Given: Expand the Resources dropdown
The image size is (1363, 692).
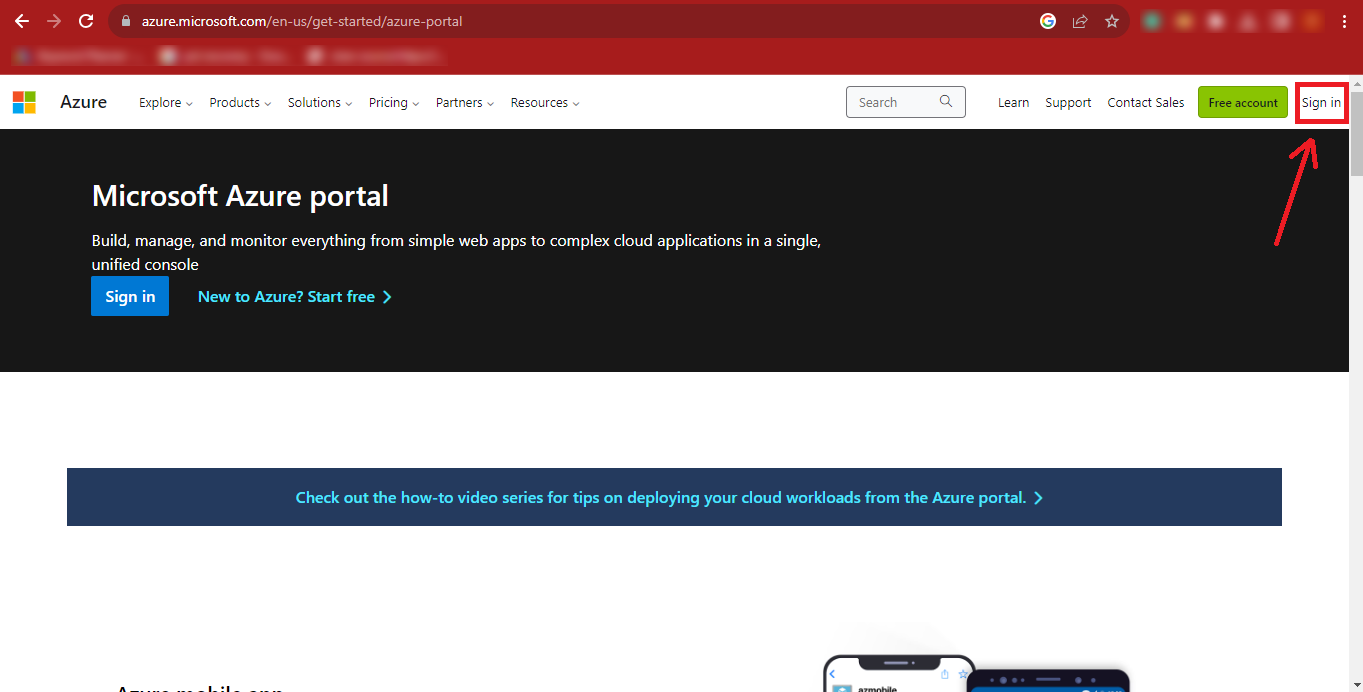Looking at the screenshot, I should [x=545, y=103].
